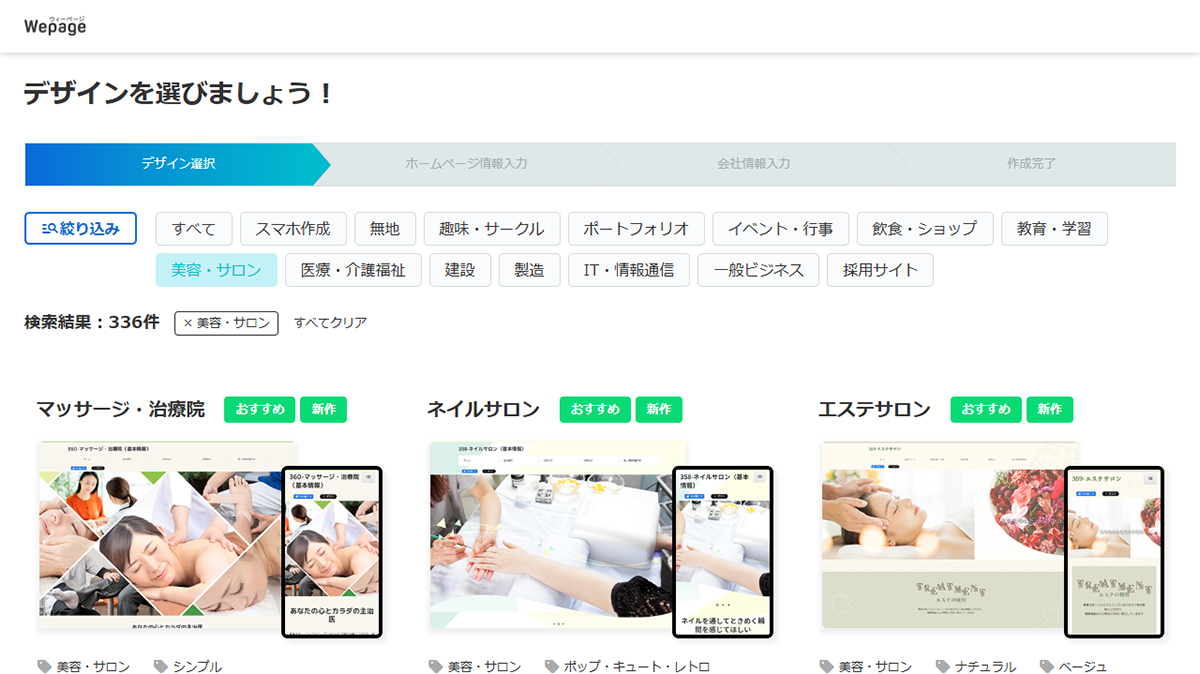Filter designs by 採用サイト

(x=879, y=270)
